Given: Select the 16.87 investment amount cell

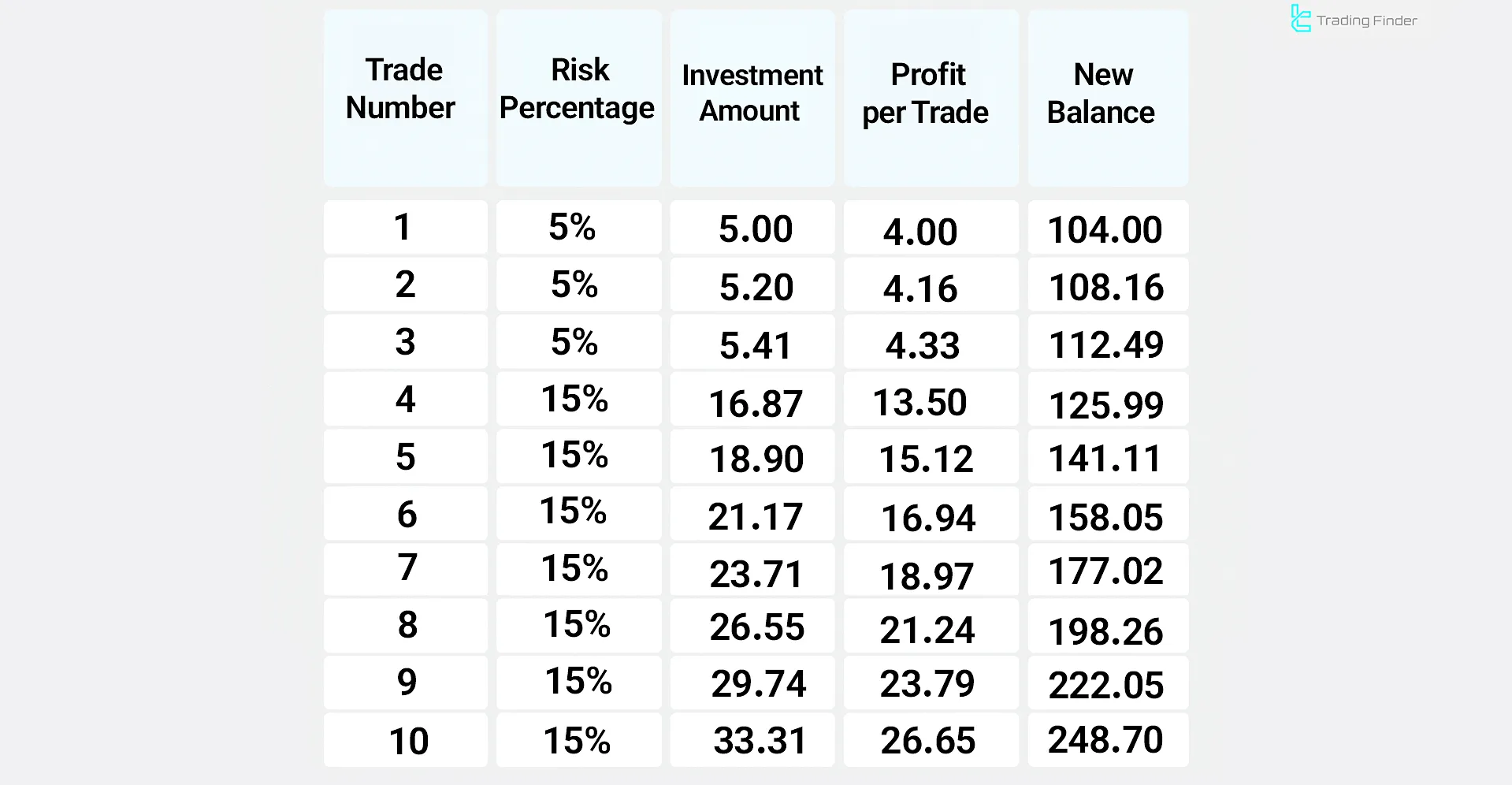Looking at the screenshot, I should tap(755, 403).
